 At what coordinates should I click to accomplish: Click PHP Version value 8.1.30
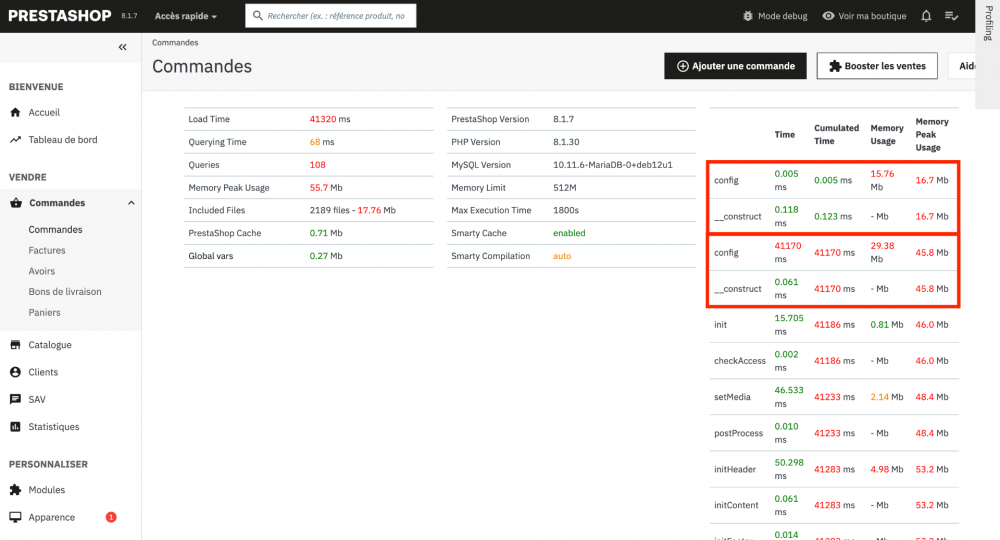coord(566,142)
